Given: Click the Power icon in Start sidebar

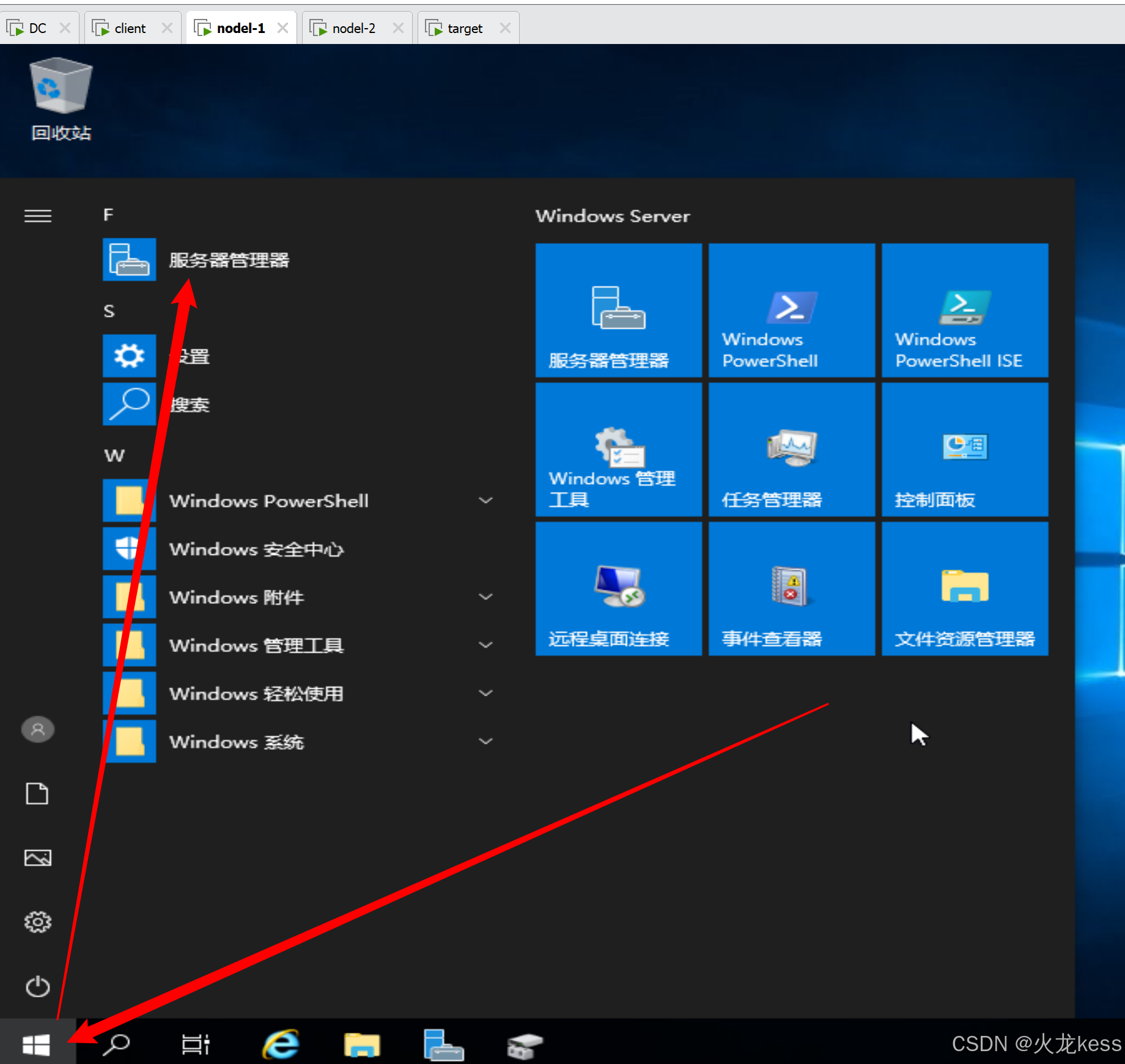Looking at the screenshot, I should (x=38, y=986).
